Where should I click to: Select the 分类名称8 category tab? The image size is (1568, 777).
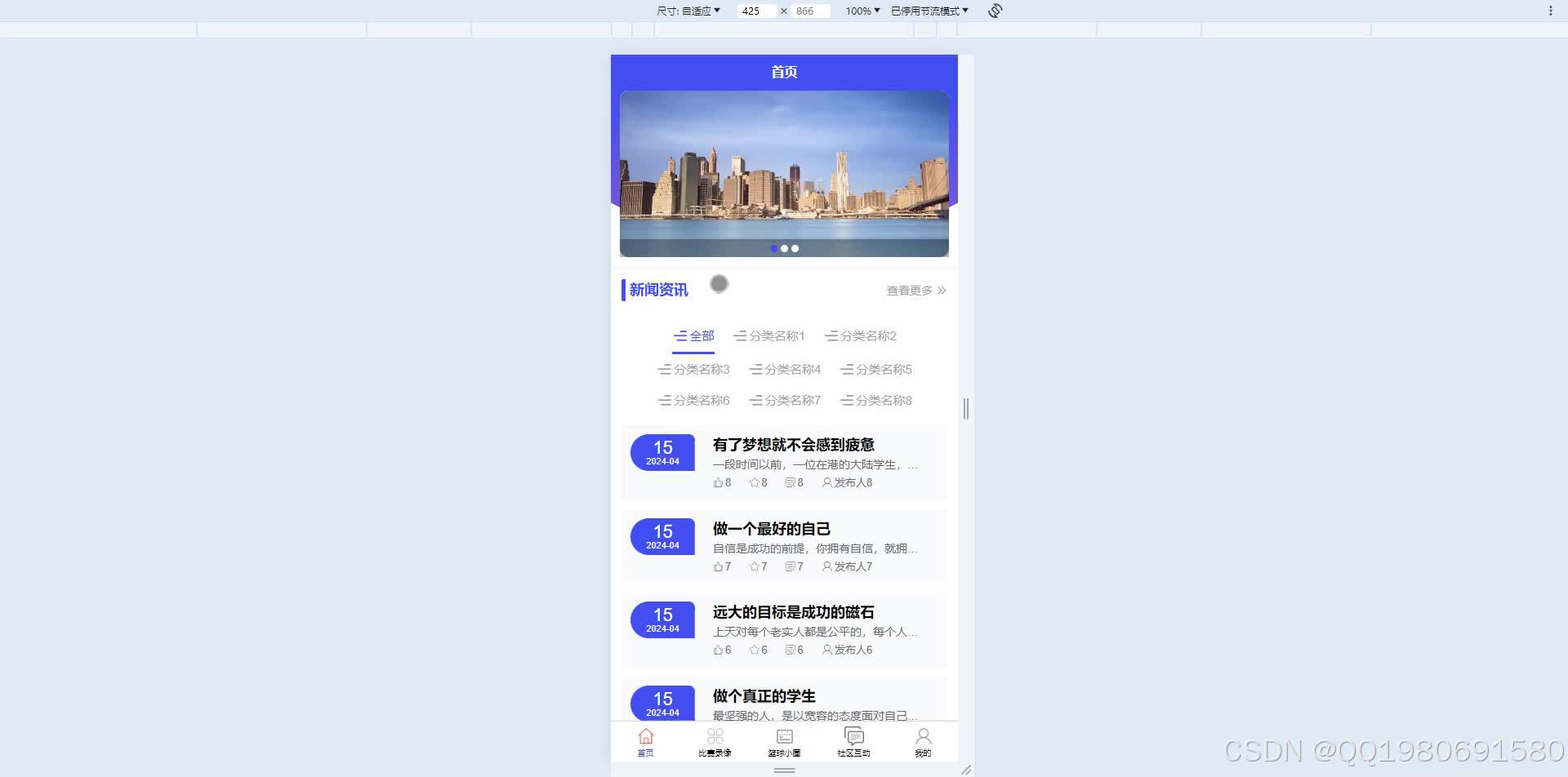876,401
